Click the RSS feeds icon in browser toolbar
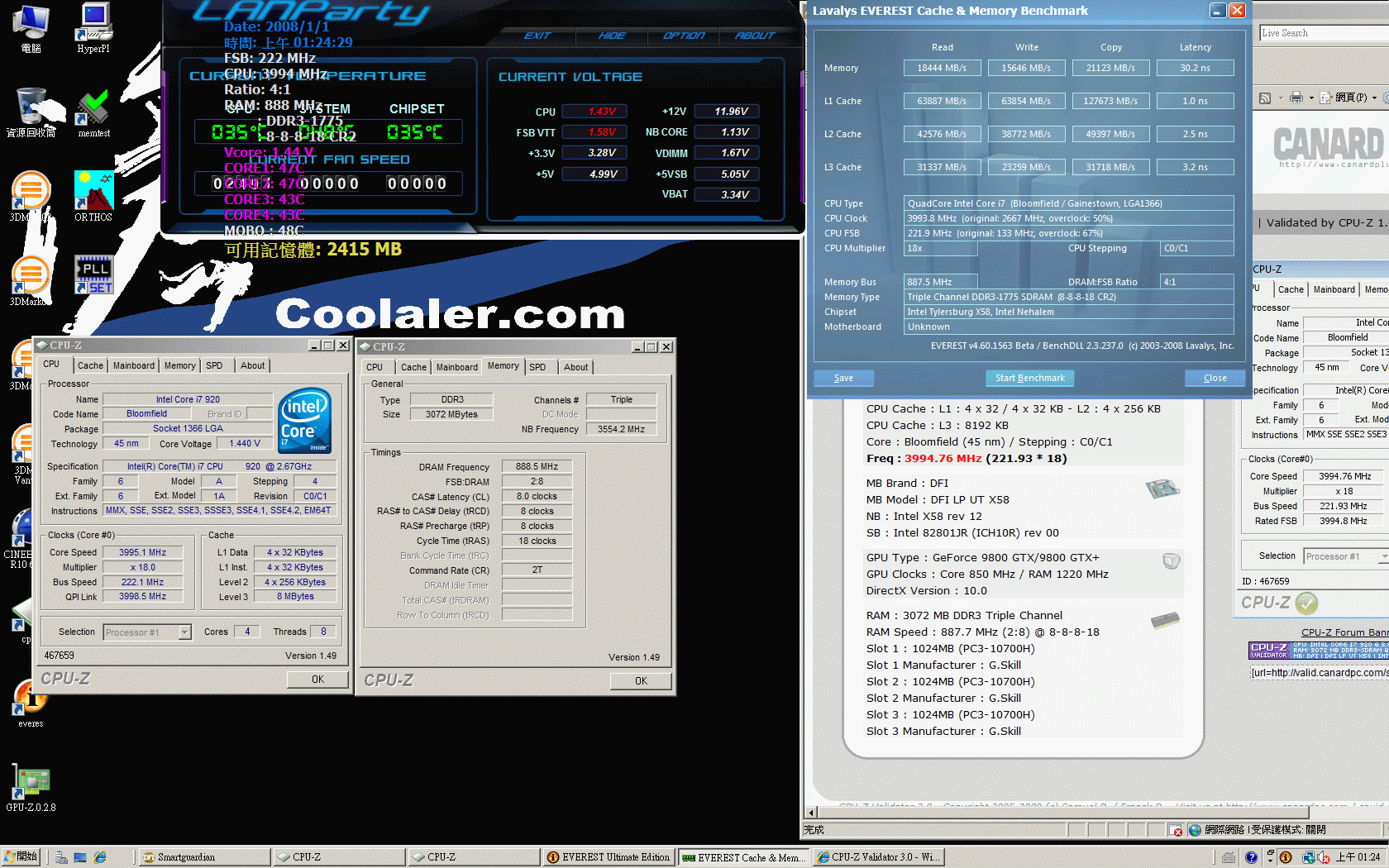 [1264, 98]
